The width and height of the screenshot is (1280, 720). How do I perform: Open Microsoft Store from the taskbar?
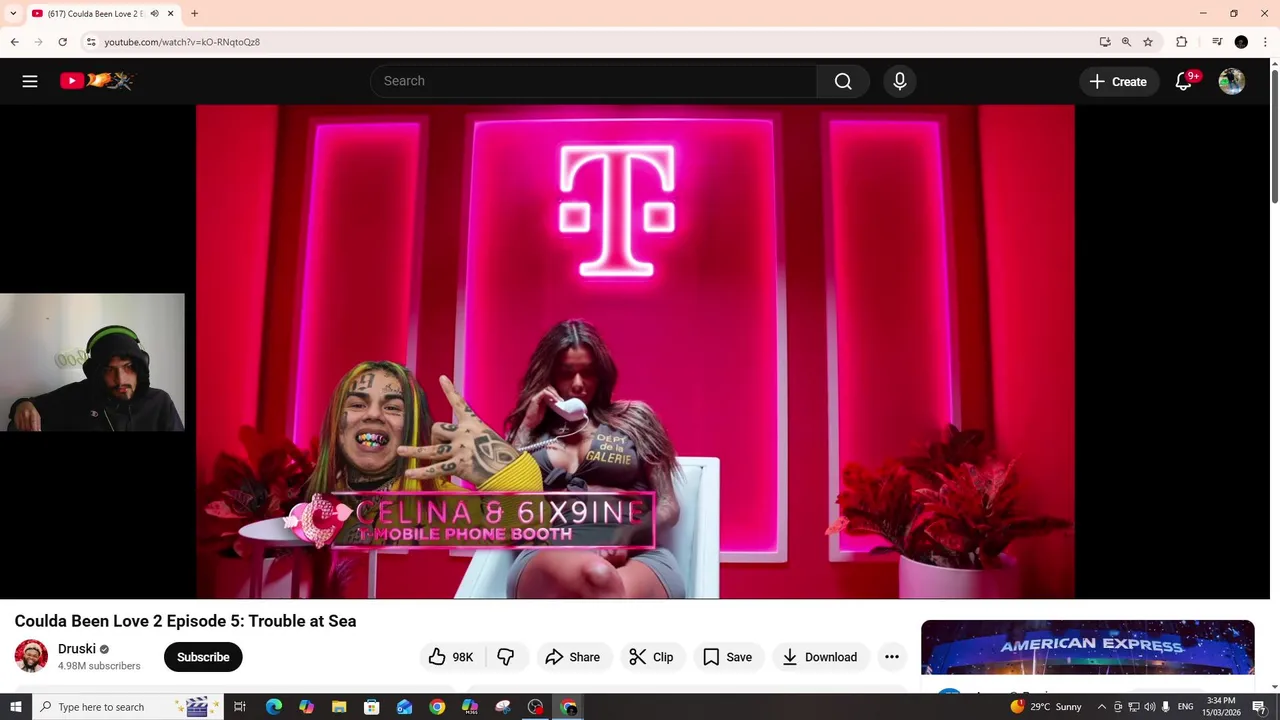(372, 707)
